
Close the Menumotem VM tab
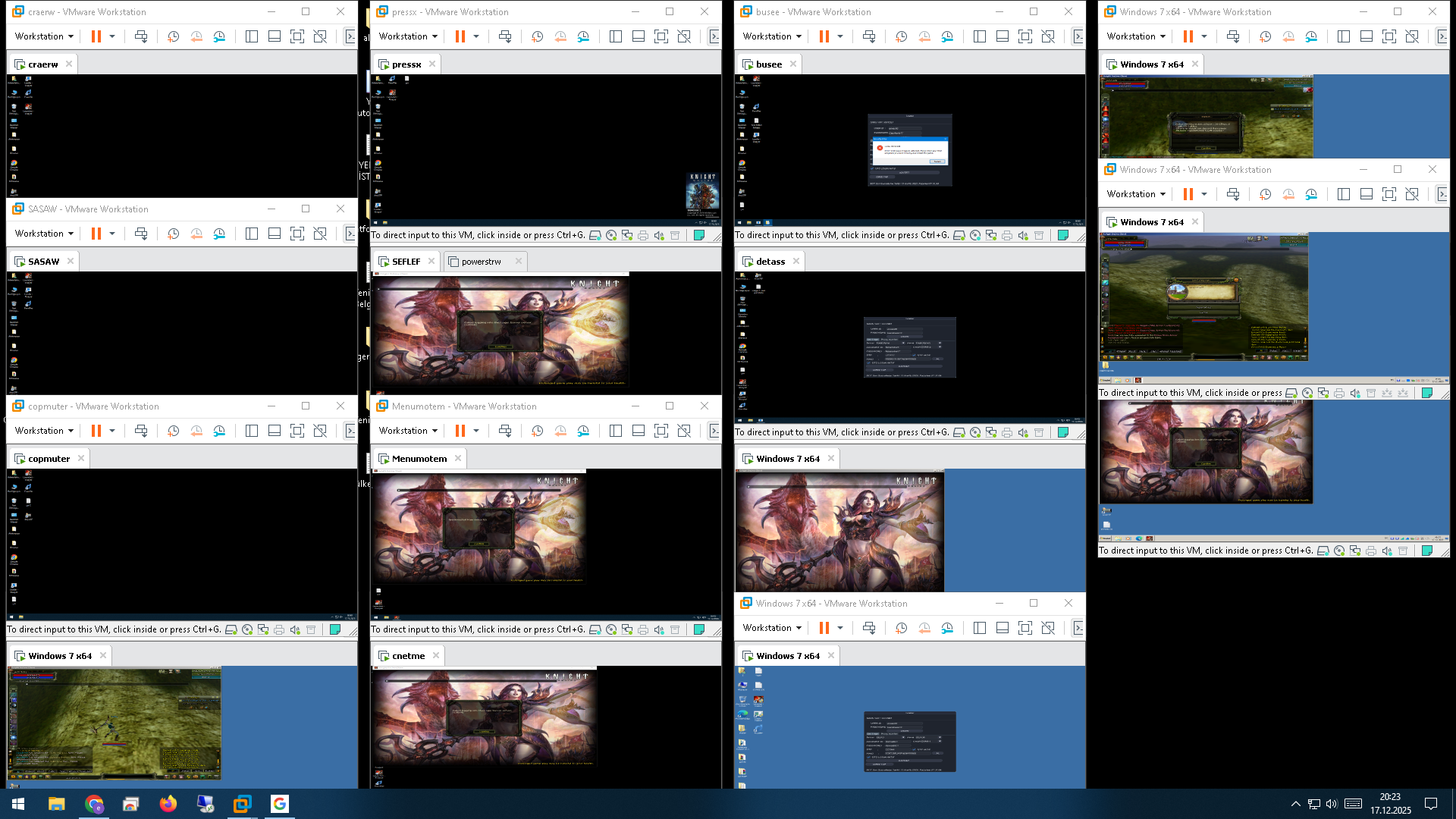[458, 459]
